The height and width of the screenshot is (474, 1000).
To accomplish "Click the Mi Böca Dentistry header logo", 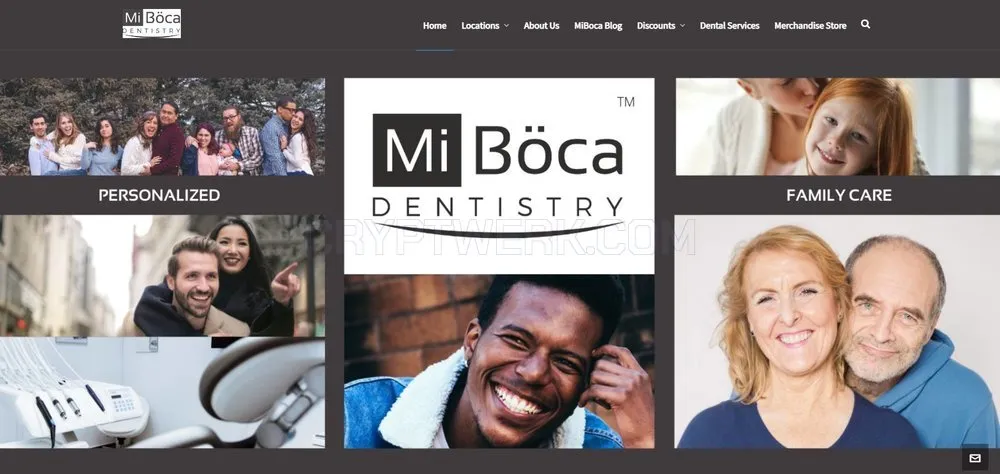I will tap(152, 24).
